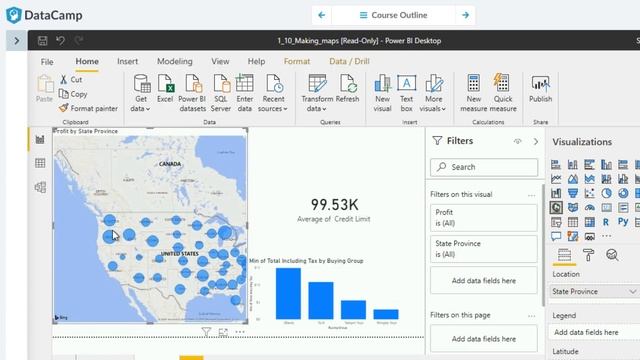Screen dimensions: 640x360
Task: Click the filter icon below map visual
Action: tap(206, 332)
